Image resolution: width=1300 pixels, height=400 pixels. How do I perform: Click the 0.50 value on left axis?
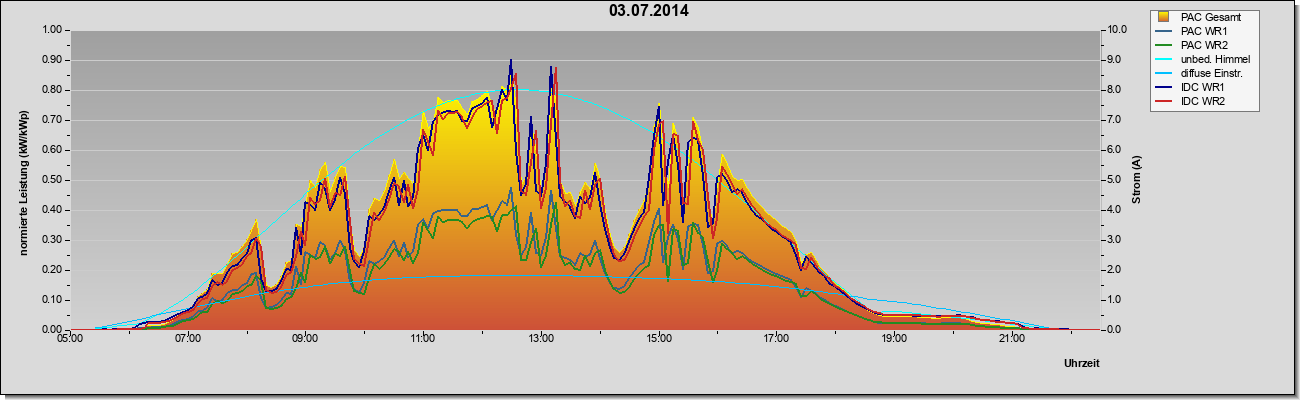(52, 180)
